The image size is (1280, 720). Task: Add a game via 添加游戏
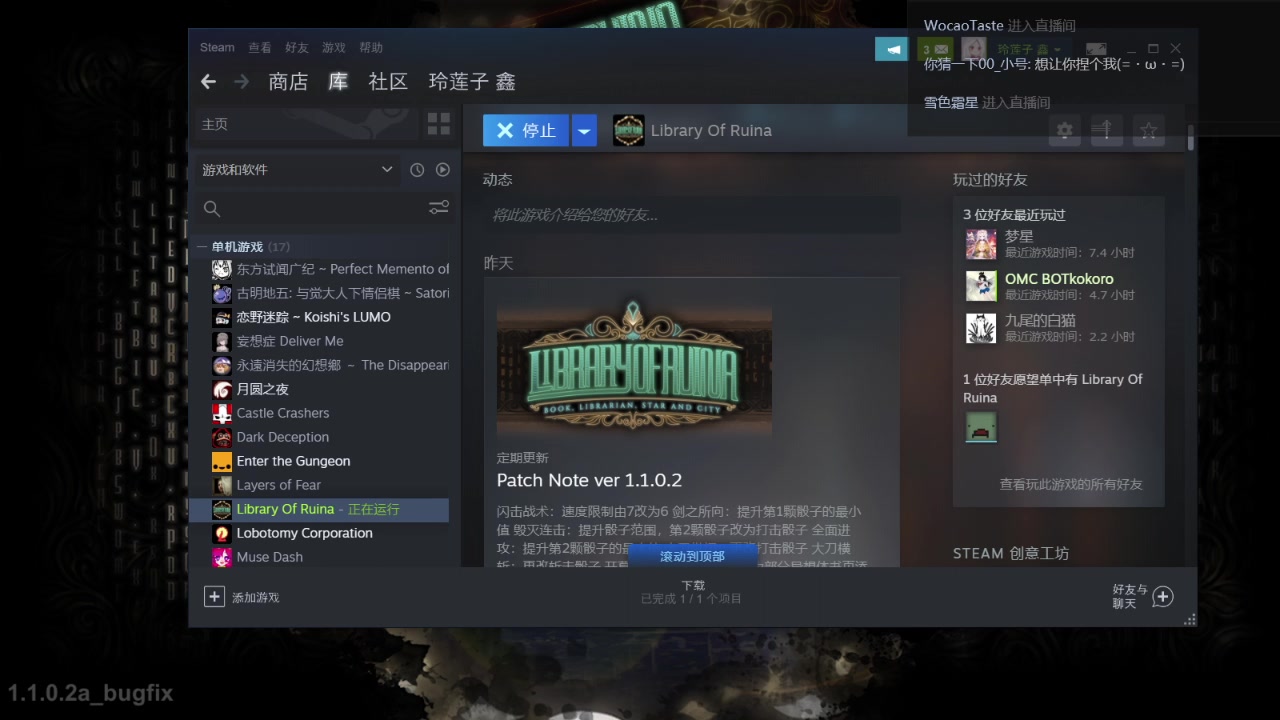click(241, 597)
